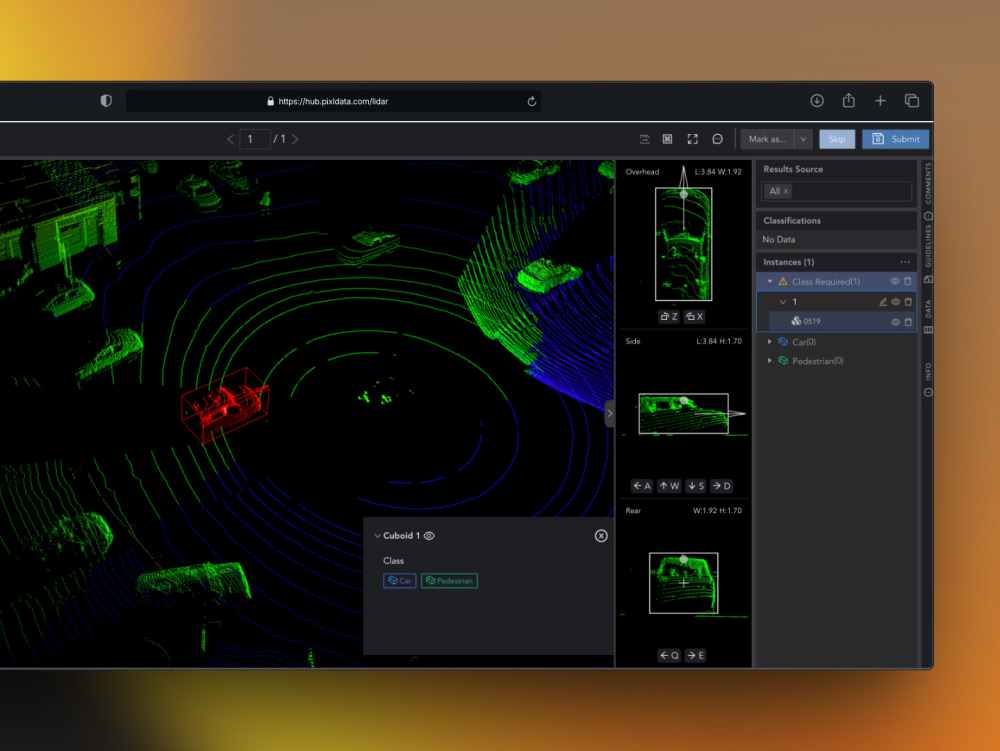Toggle visibility of instance 1

(x=895, y=302)
